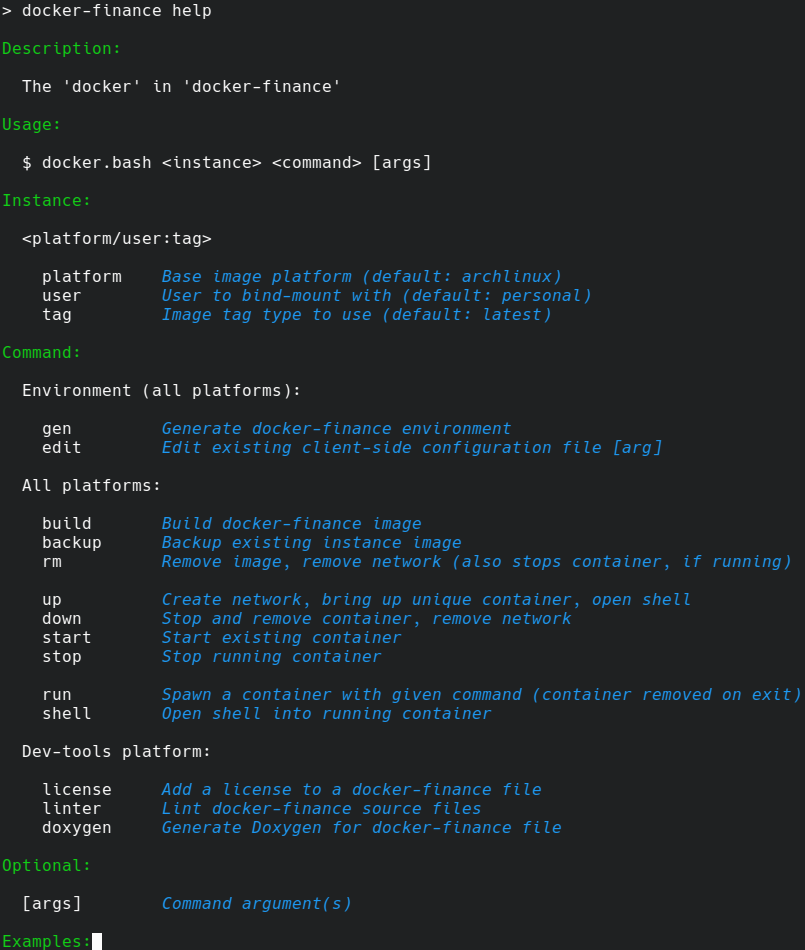This screenshot has width=805, height=950.
Task: Click the '[args]' optional entry
Action: coord(51,903)
